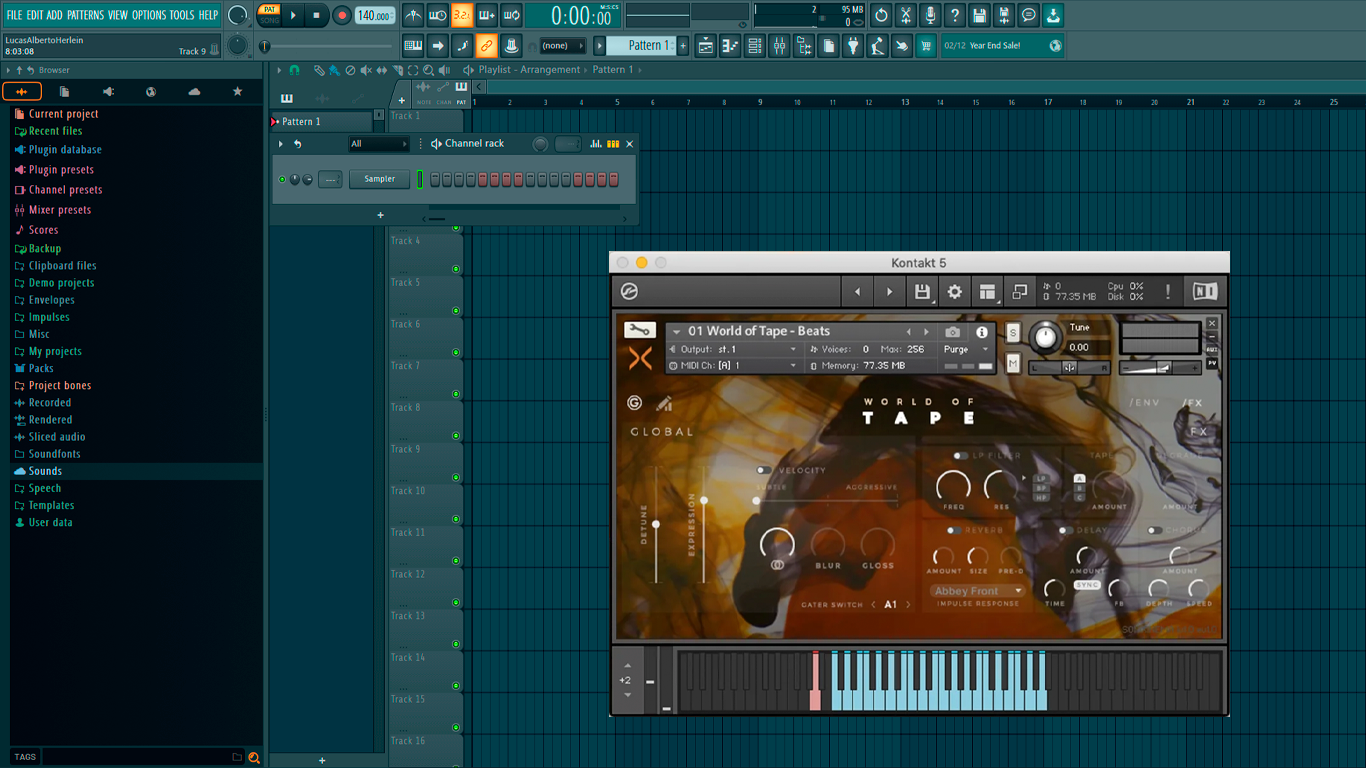Open the Purge dropdown menu

[x=966, y=350]
